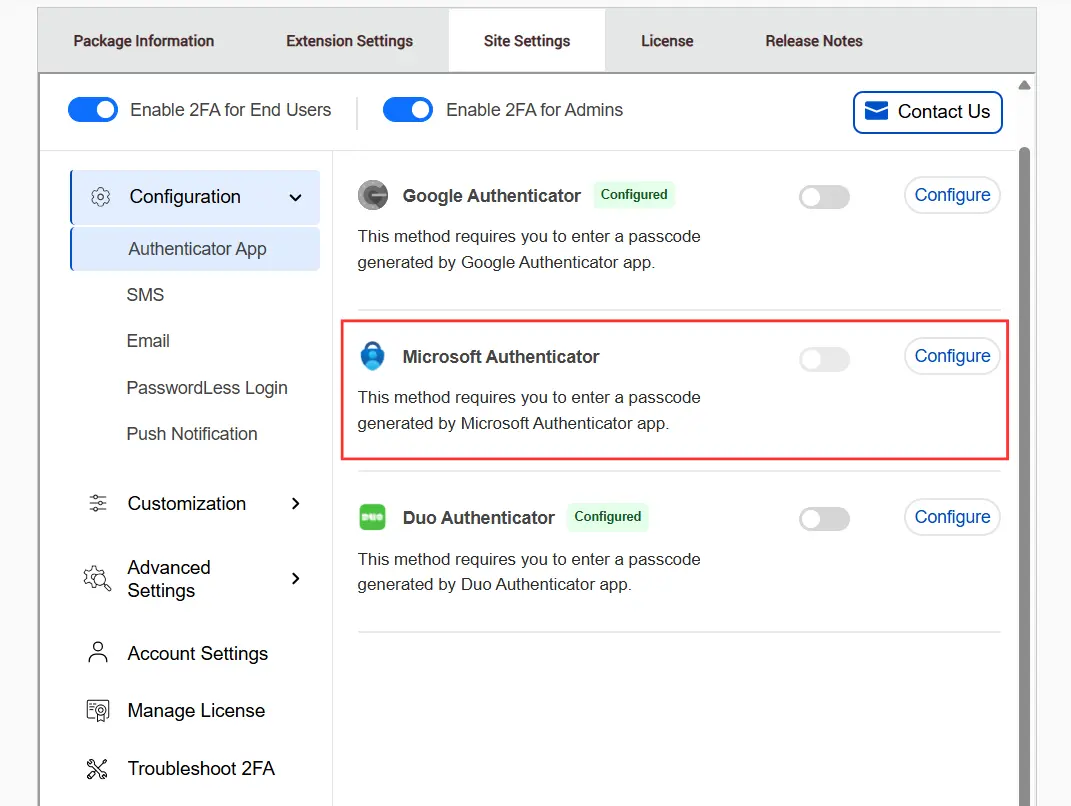The width and height of the screenshot is (1071, 806).
Task: Click Configure for Microsoft Authenticator
Action: coord(952,356)
